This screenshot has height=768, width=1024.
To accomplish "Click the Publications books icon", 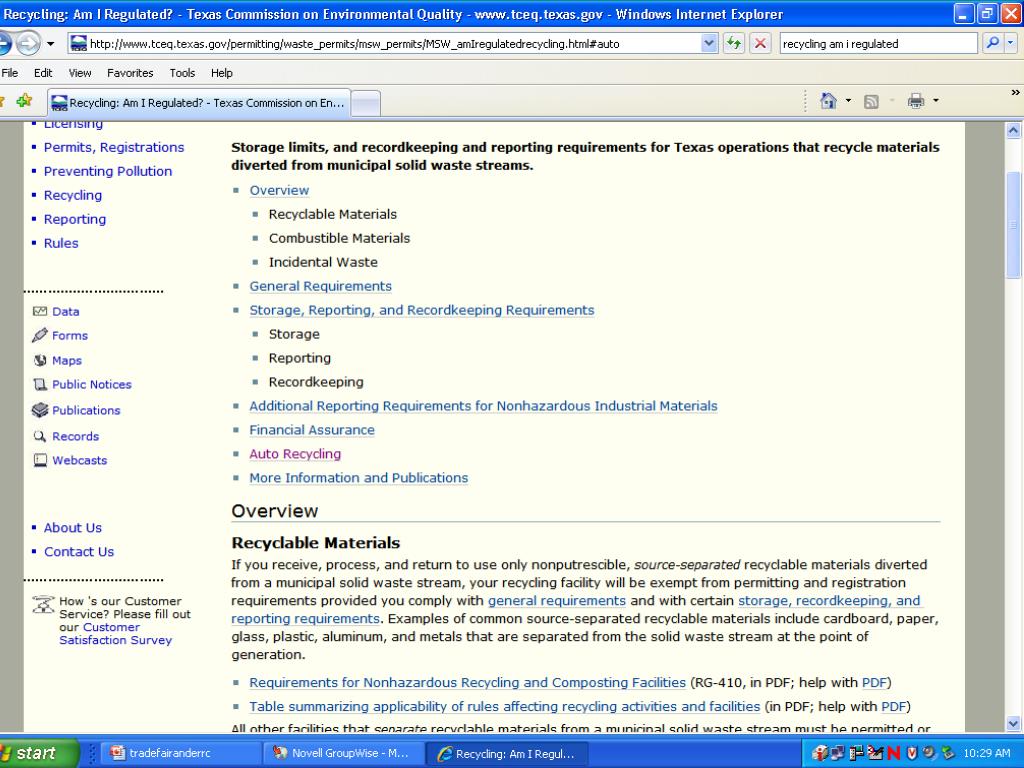I will [x=40, y=410].
